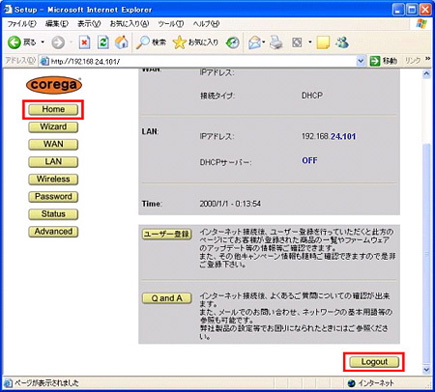Click the address bar URL field
Image resolution: width=435 pixels, height=392 pixels.
203,61
